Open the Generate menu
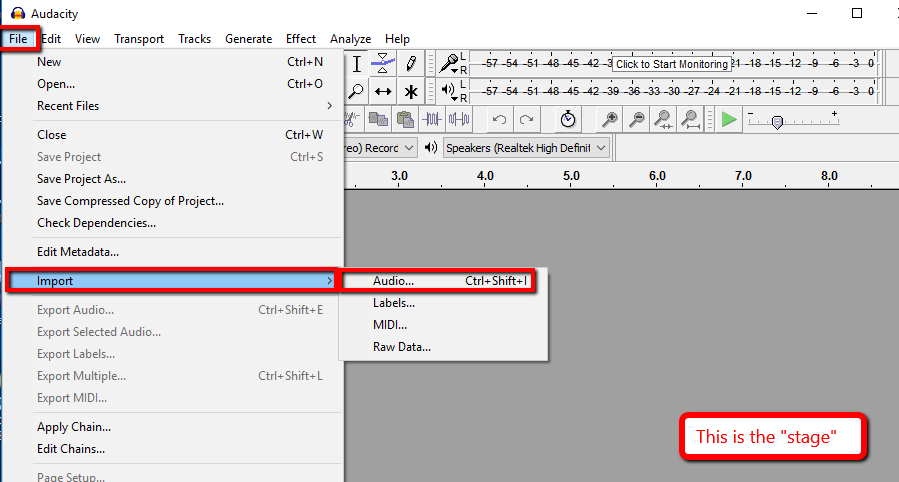Image resolution: width=899 pixels, height=482 pixels. coord(248,39)
